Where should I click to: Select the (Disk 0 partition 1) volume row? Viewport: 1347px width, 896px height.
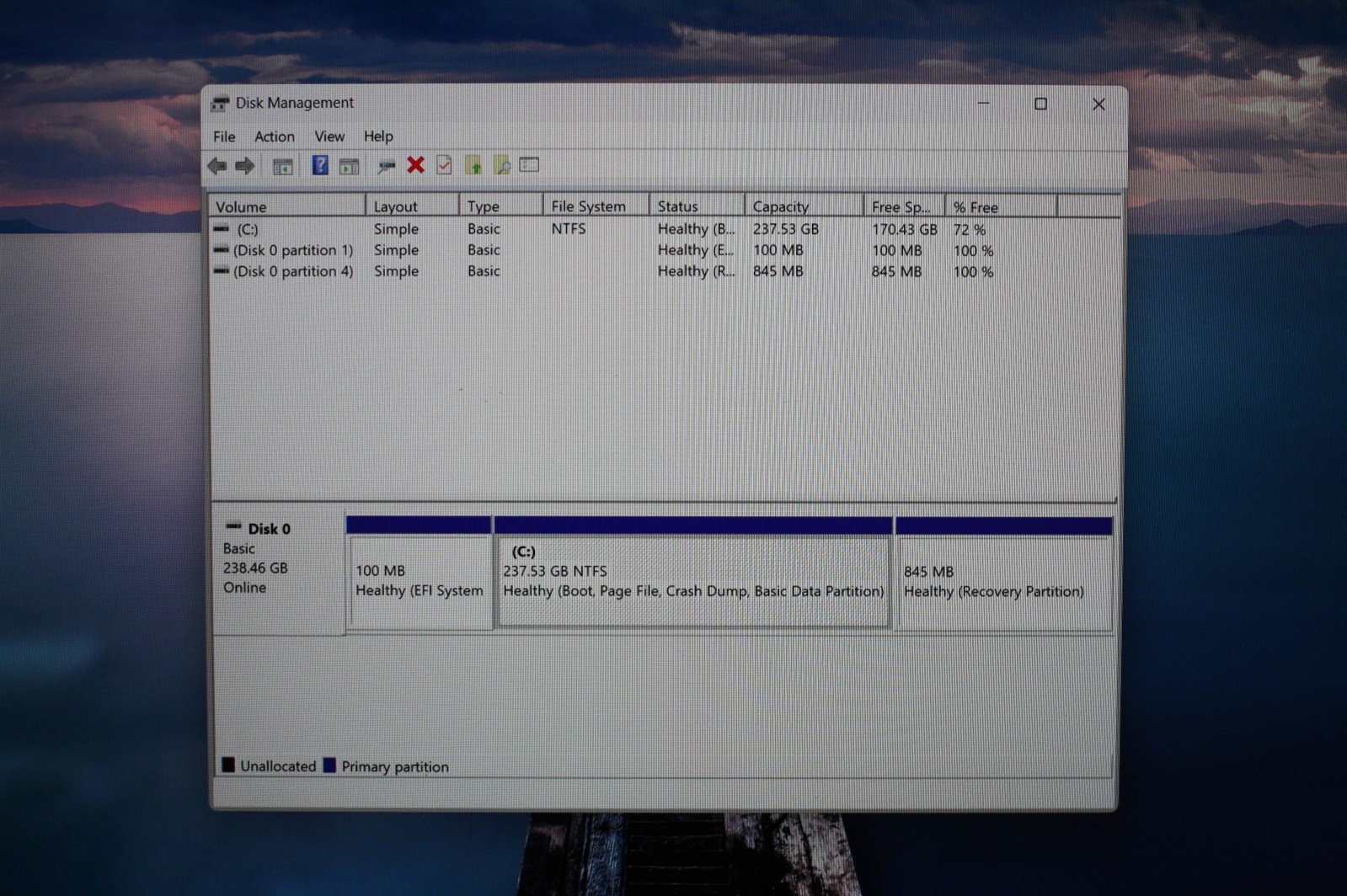[664, 250]
